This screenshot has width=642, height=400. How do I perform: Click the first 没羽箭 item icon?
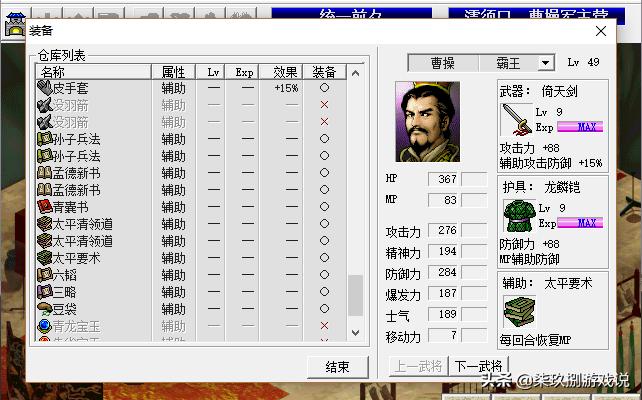tap(44, 105)
